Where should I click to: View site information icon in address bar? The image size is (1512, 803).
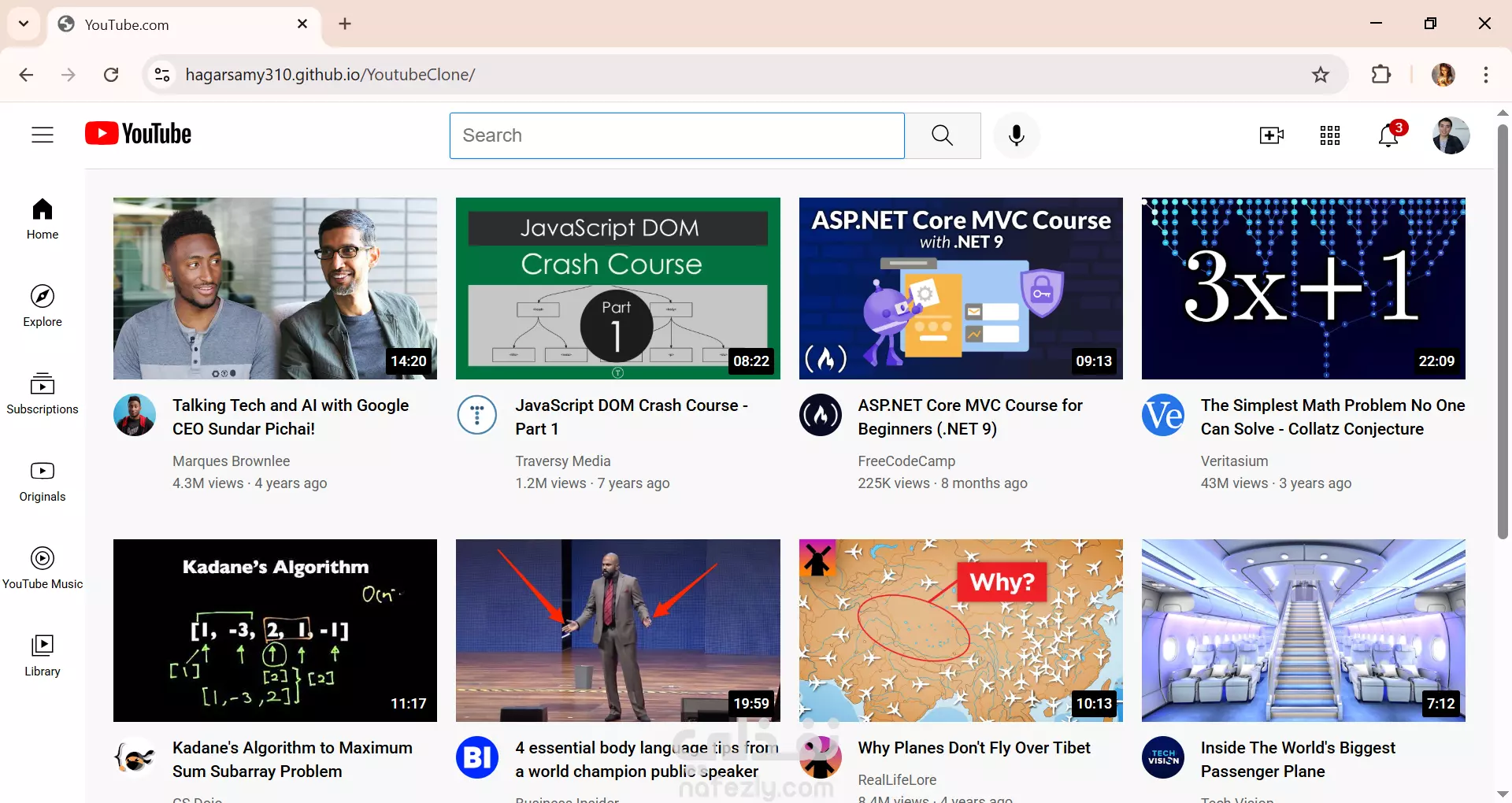click(162, 75)
